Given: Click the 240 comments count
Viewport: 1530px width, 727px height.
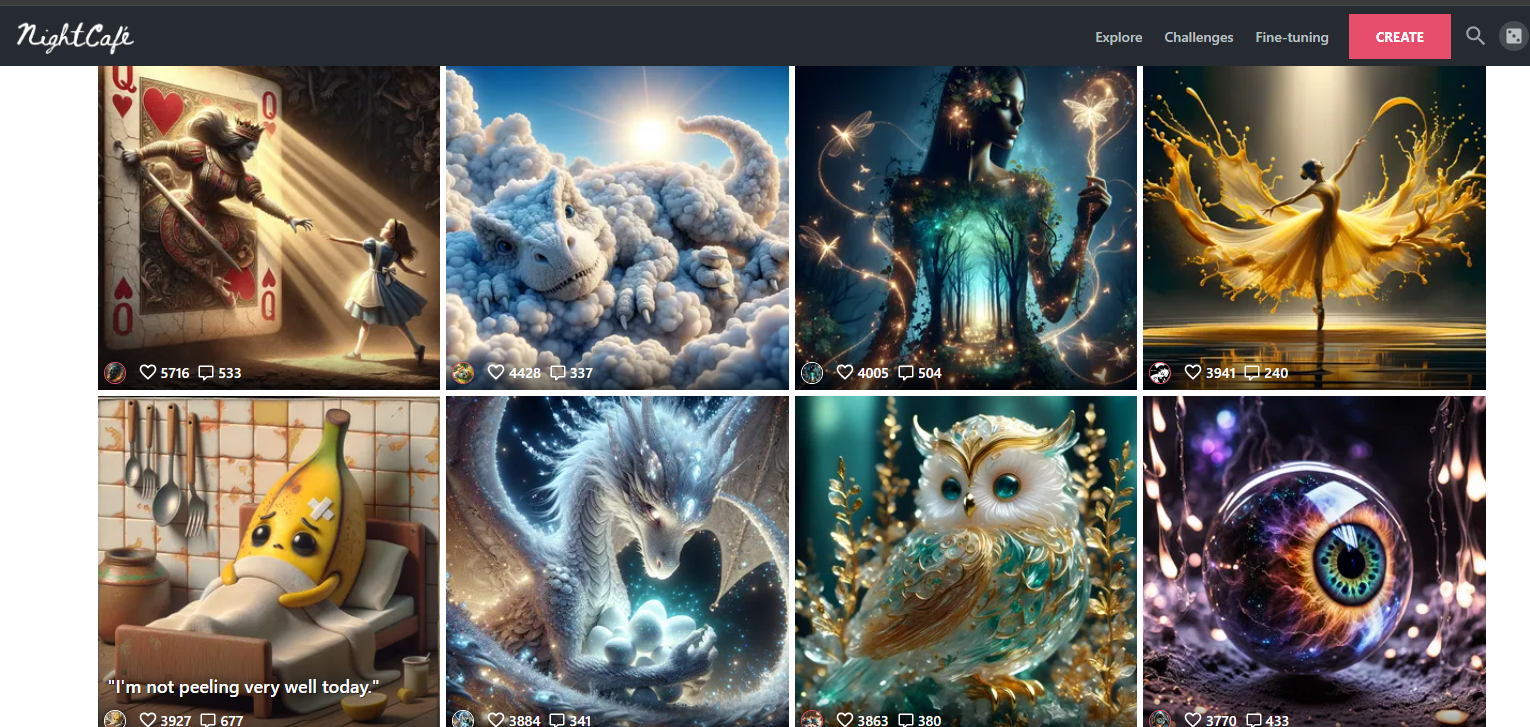Looking at the screenshot, I should tap(1276, 372).
